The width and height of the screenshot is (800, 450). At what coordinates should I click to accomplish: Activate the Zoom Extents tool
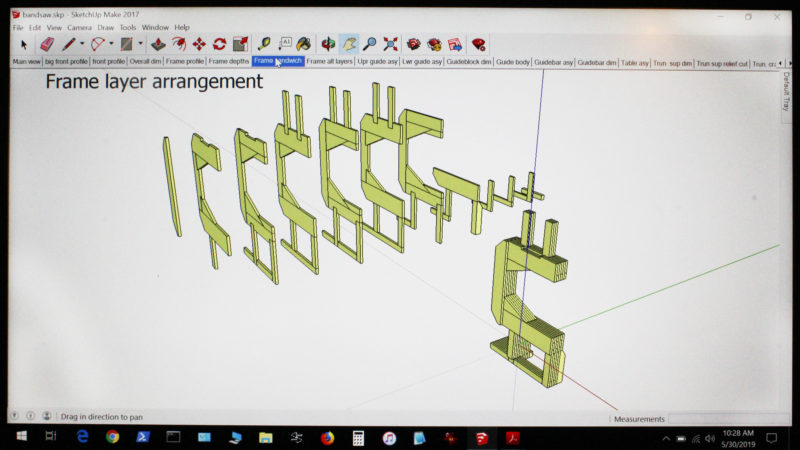coord(390,45)
